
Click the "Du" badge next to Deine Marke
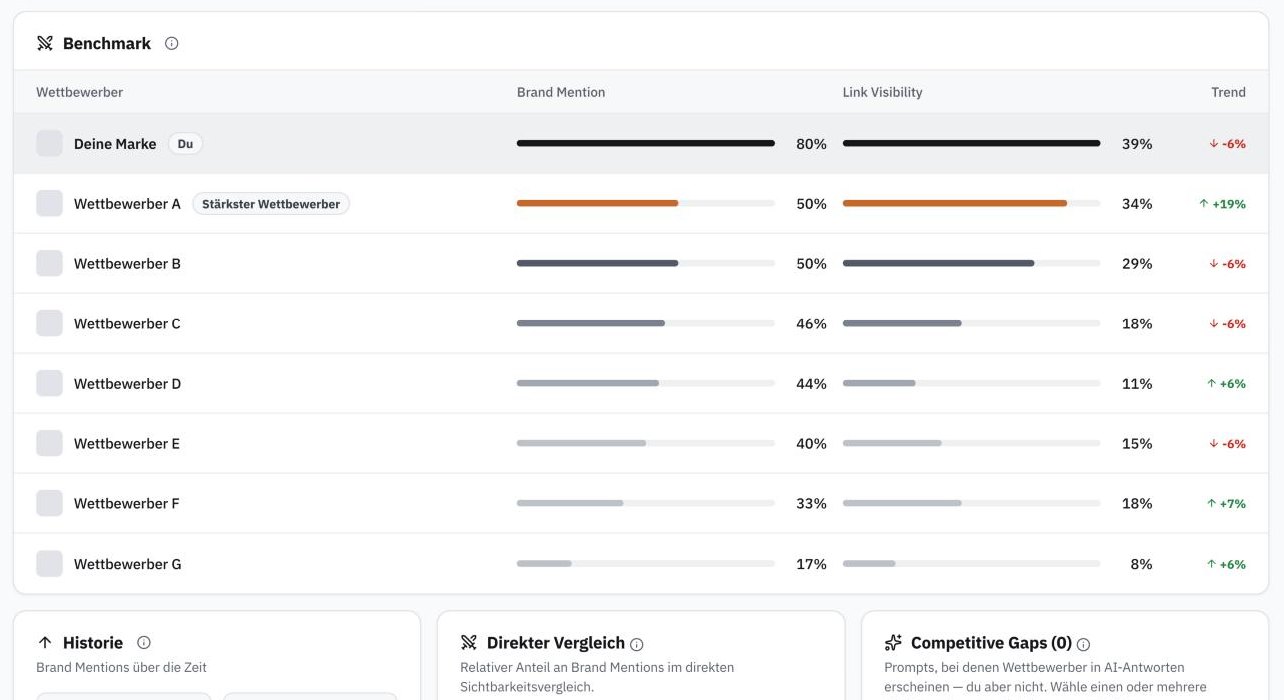tap(185, 144)
